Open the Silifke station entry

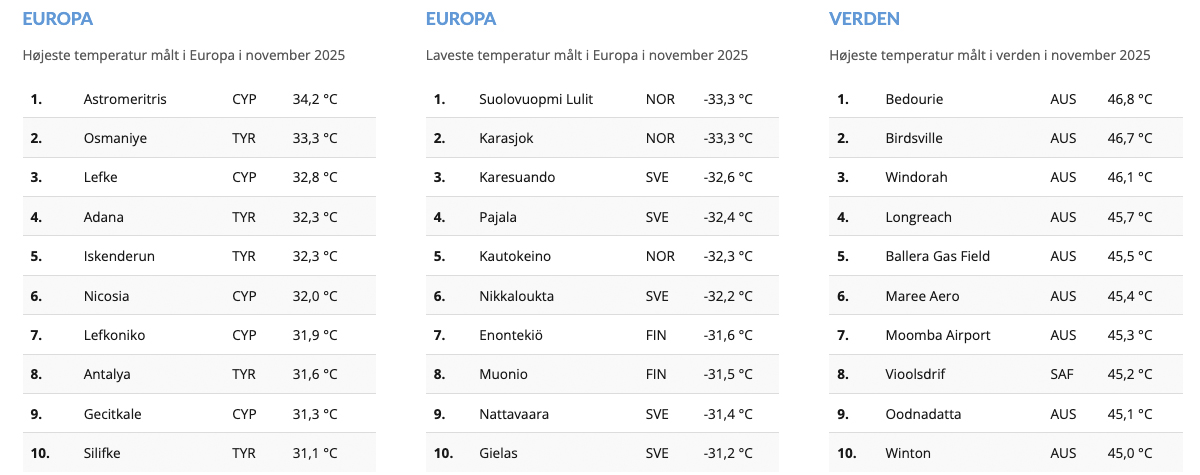coord(102,453)
